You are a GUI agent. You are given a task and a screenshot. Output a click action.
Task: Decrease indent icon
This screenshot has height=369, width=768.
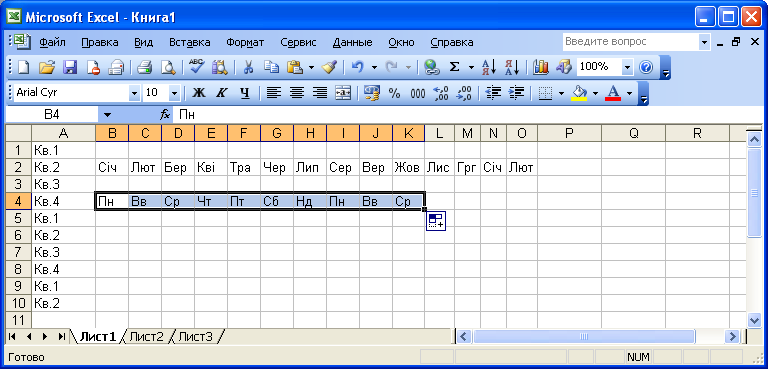pyautogui.click(x=492, y=93)
